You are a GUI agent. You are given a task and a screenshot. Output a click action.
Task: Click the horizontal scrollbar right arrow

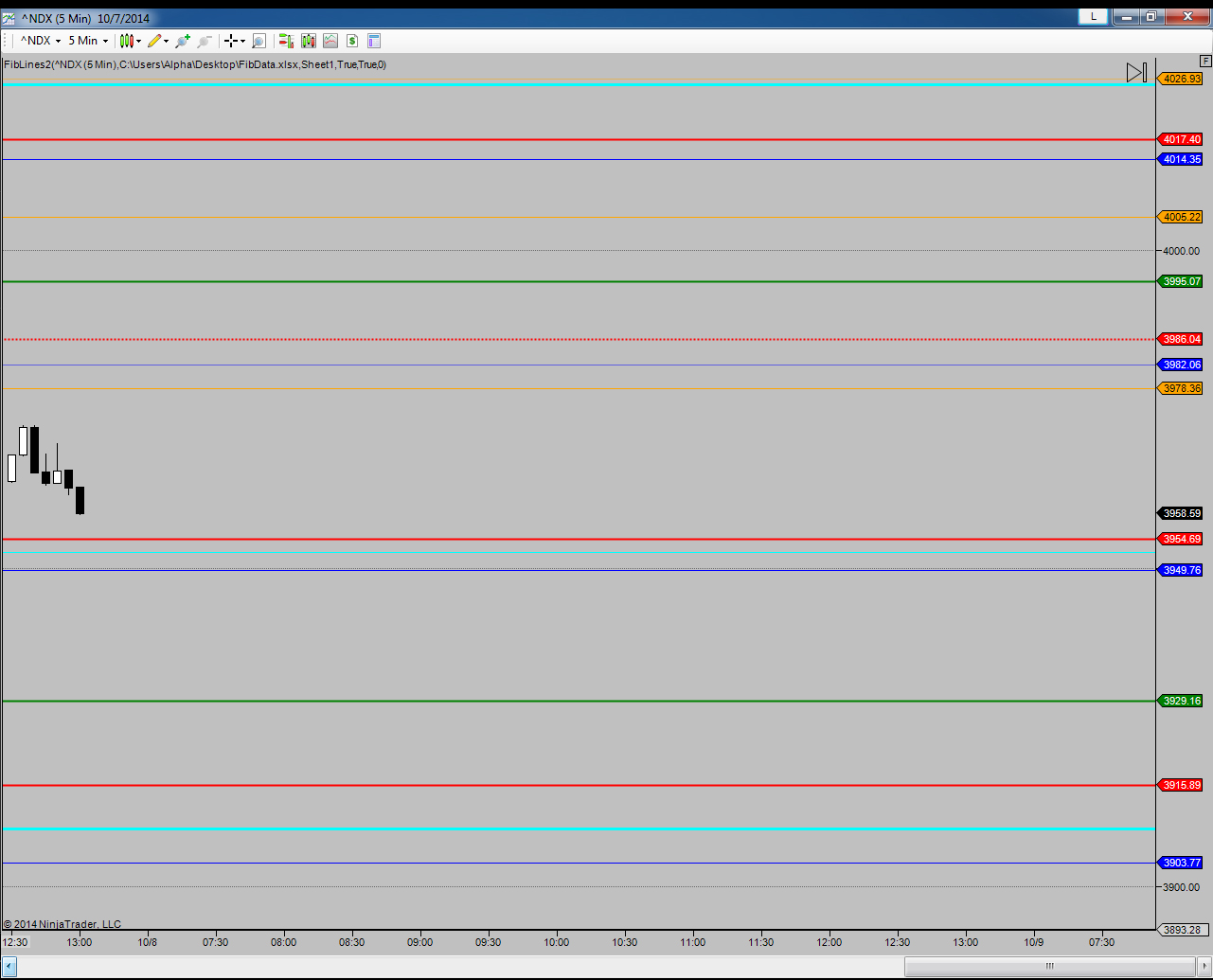pos(1204,965)
